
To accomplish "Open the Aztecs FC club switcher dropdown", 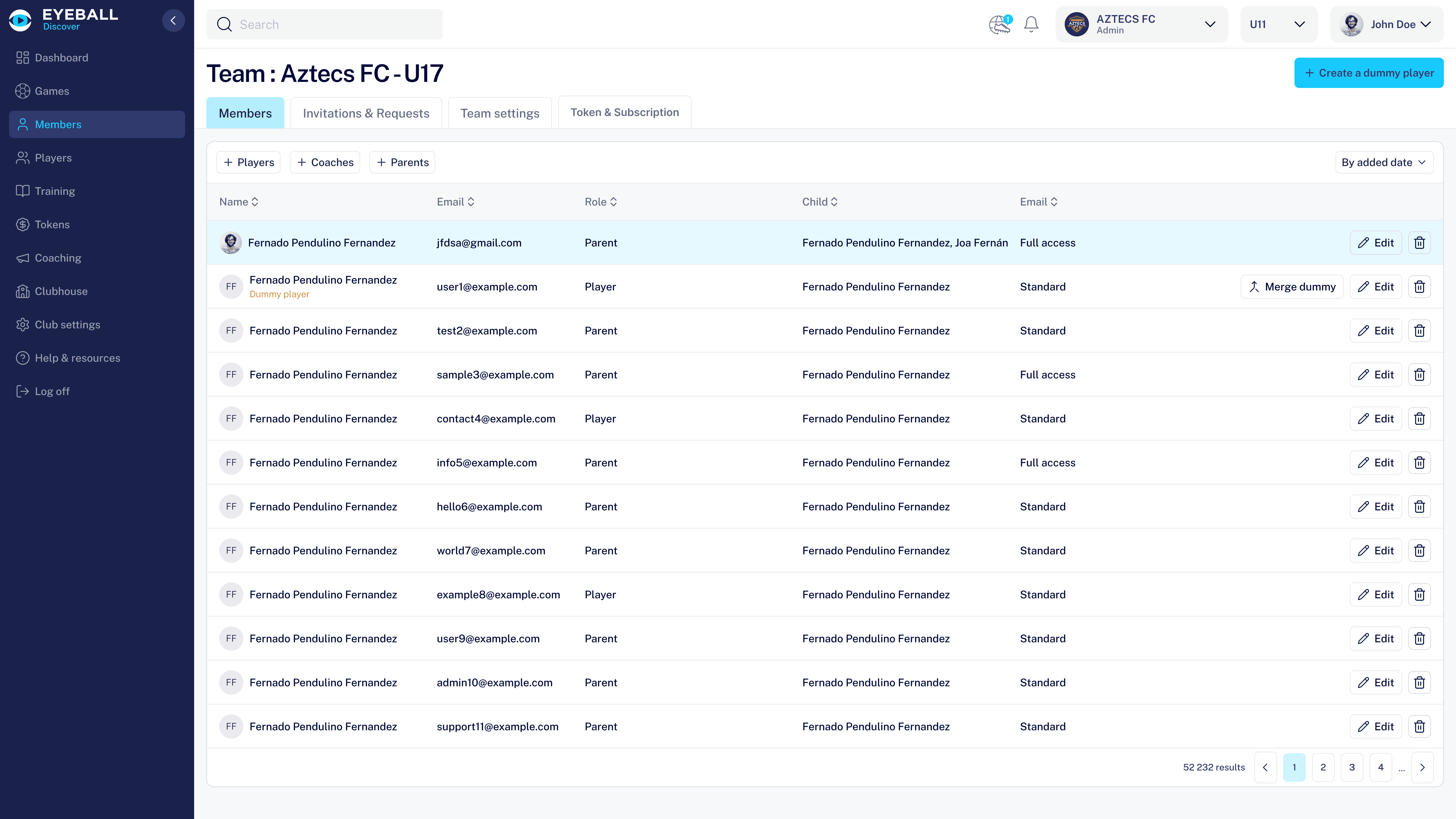I will [x=1141, y=24].
